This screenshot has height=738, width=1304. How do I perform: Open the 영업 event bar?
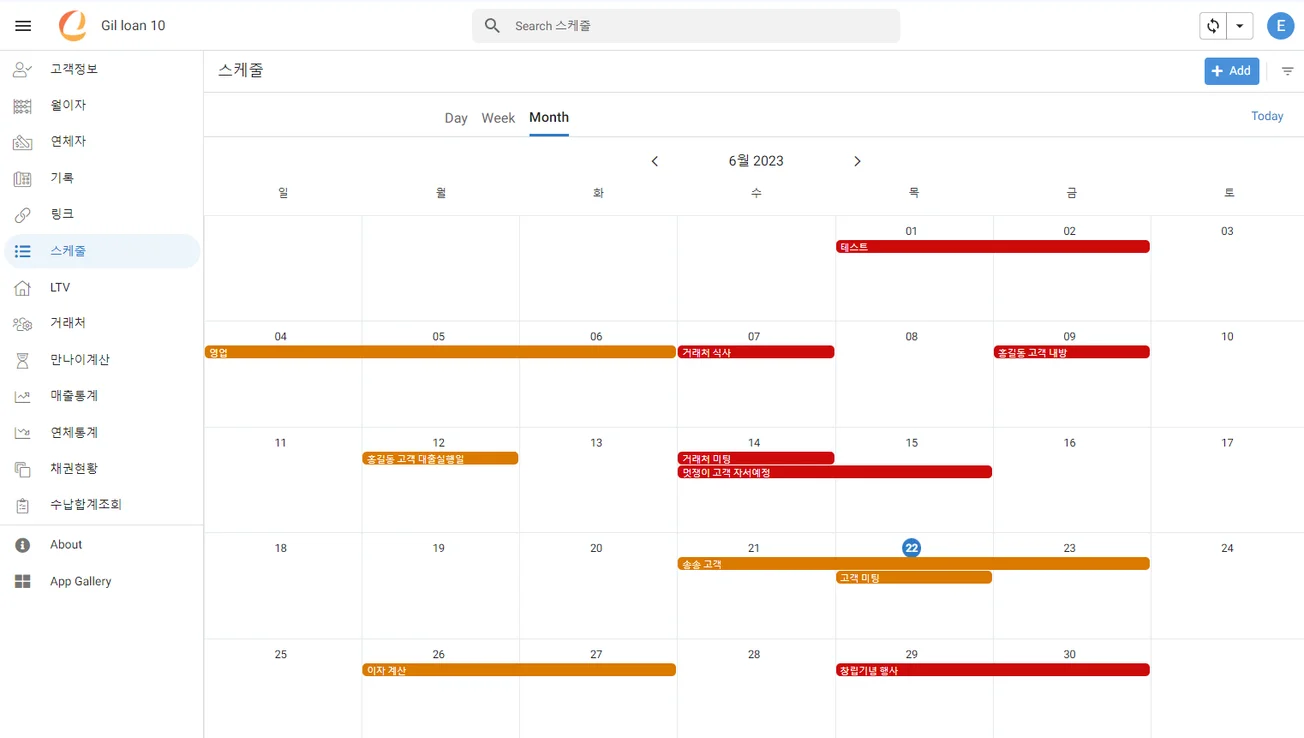pos(440,352)
